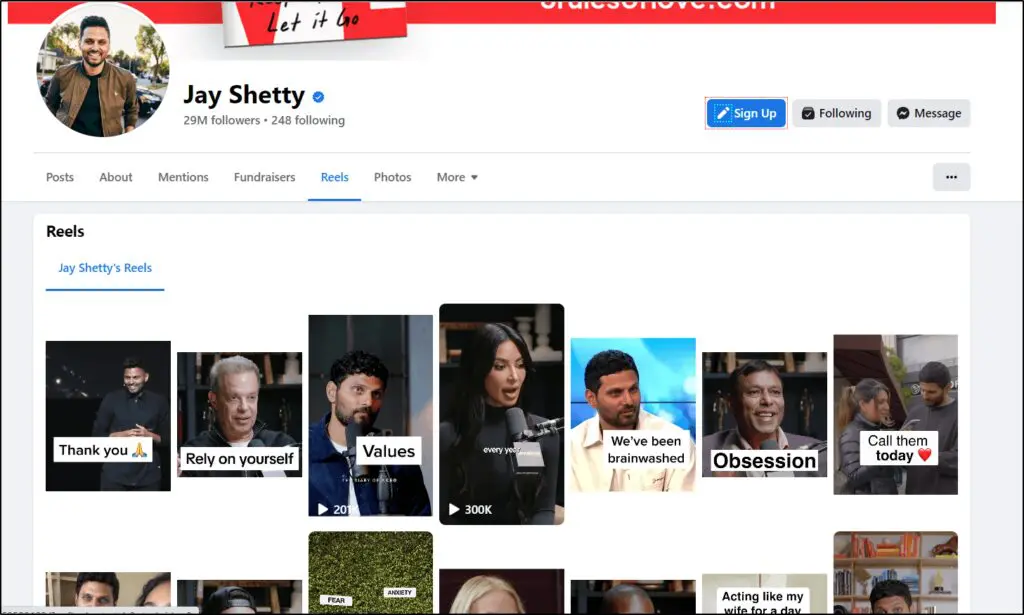1024x615 pixels.
Task: Click the pencil icon inside the Sign Up button
Action: (x=723, y=113)
